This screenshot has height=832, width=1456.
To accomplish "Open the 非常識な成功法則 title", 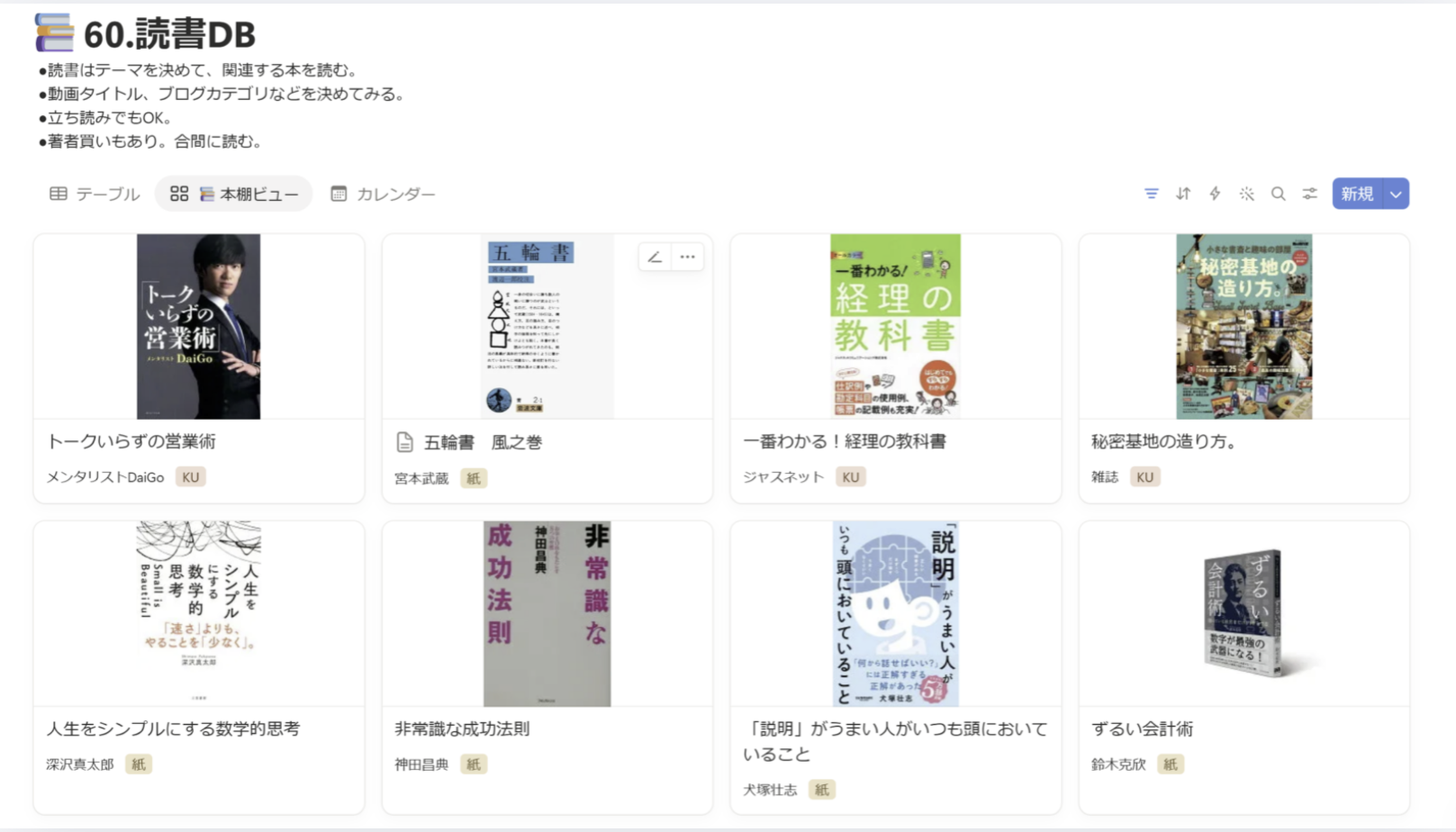I will [x=462, y=728].
